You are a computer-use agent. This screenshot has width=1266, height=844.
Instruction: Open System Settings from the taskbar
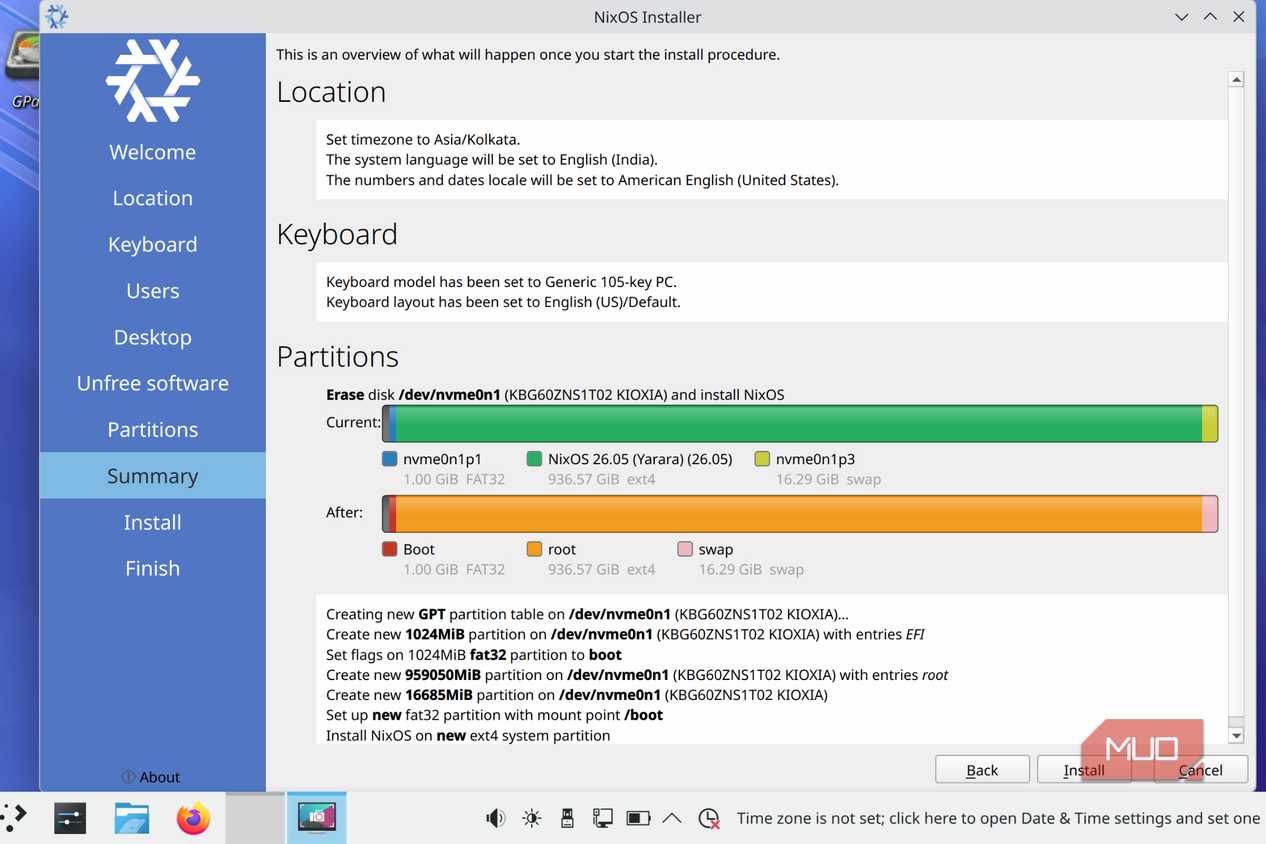click(x=70, y=818)
